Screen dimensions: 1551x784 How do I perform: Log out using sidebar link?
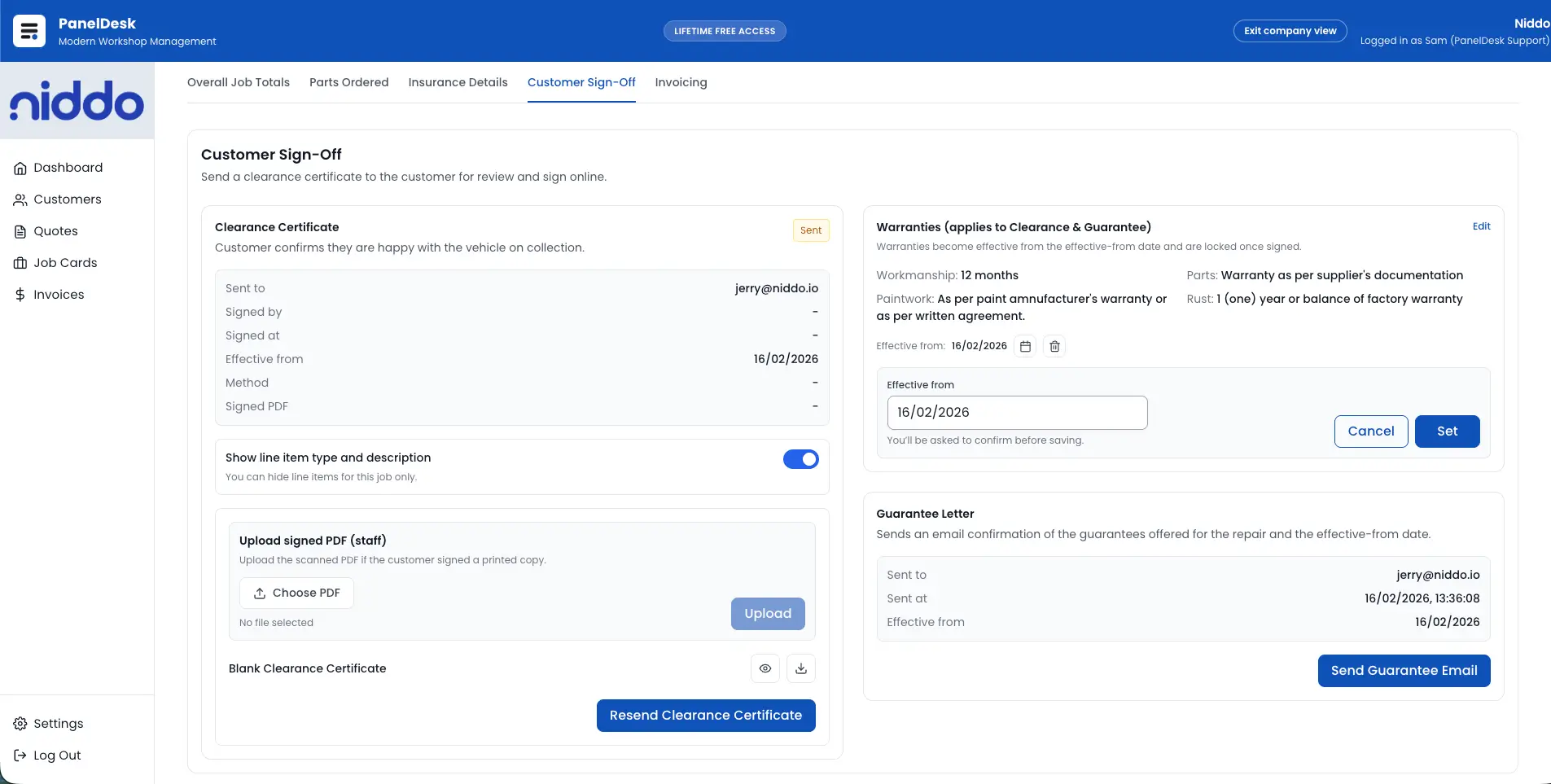click(x=57, y=756)
